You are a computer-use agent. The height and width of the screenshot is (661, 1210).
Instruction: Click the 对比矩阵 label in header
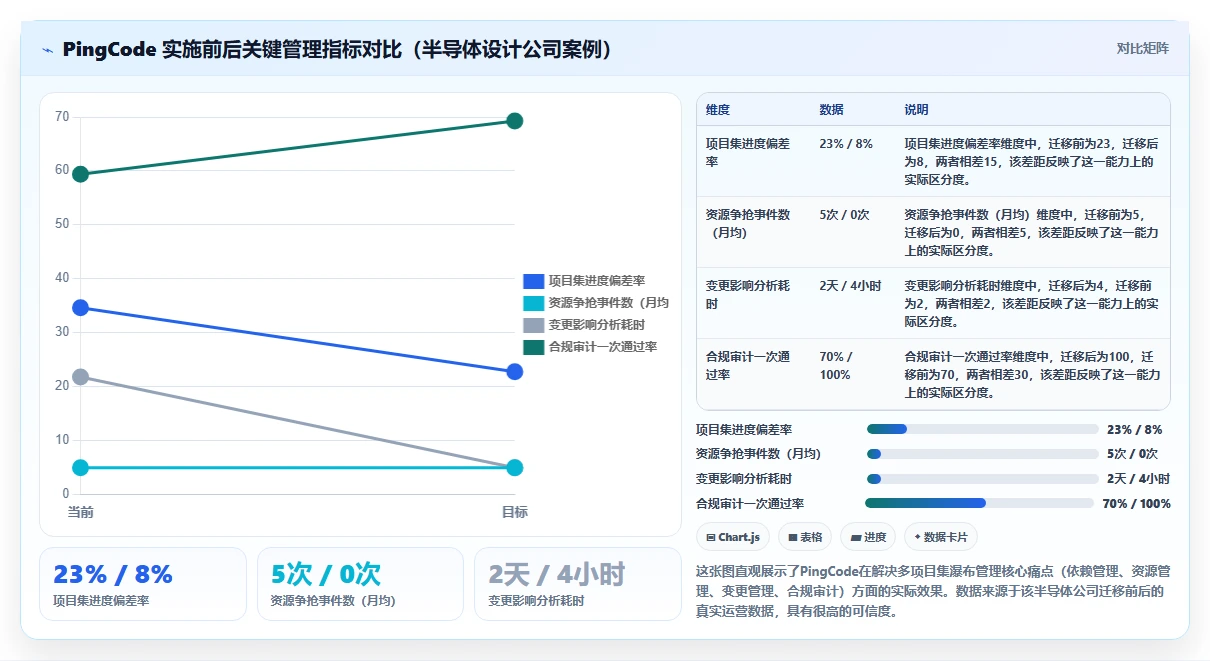[1142, 48]
